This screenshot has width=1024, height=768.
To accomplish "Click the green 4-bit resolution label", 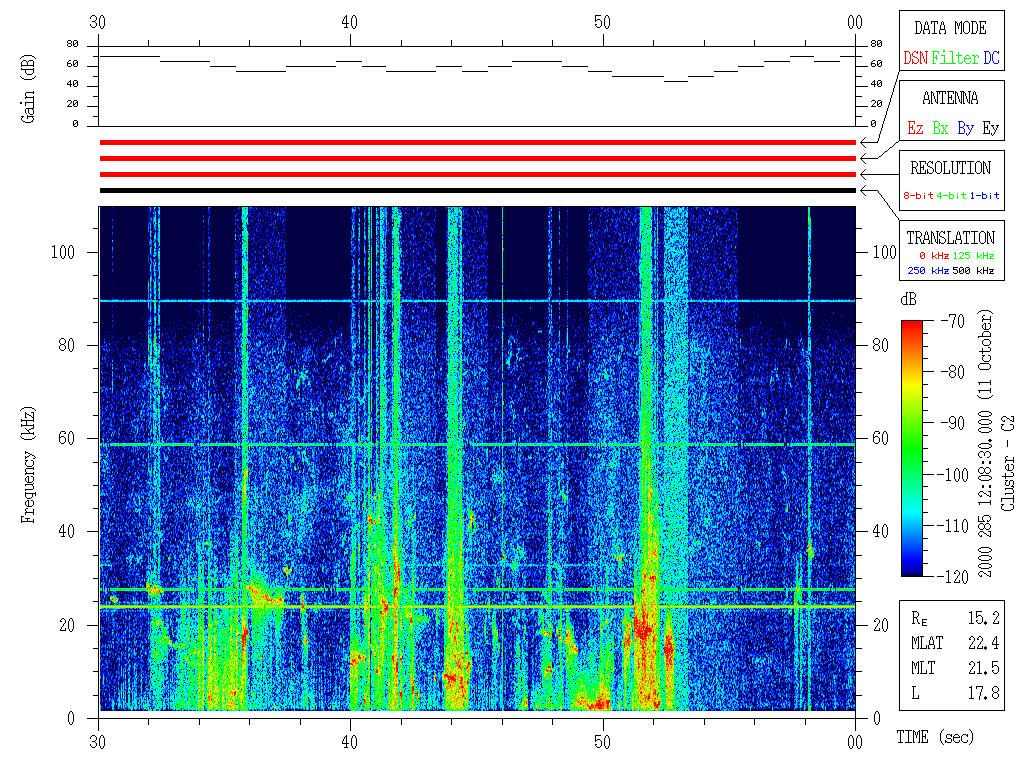I will [951, 196].
